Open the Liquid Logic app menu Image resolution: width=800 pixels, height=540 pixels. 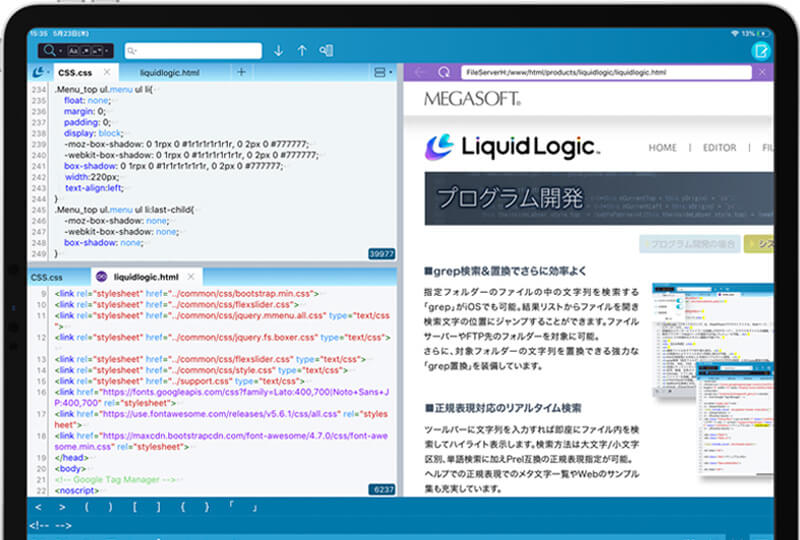(40, 73)
